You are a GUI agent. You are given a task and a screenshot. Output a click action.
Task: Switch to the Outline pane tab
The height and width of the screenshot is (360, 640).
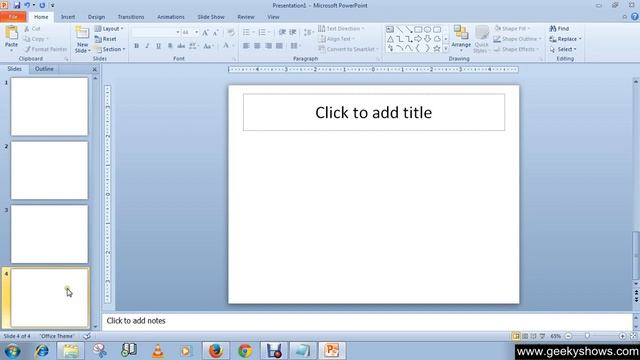coord(44,69)
